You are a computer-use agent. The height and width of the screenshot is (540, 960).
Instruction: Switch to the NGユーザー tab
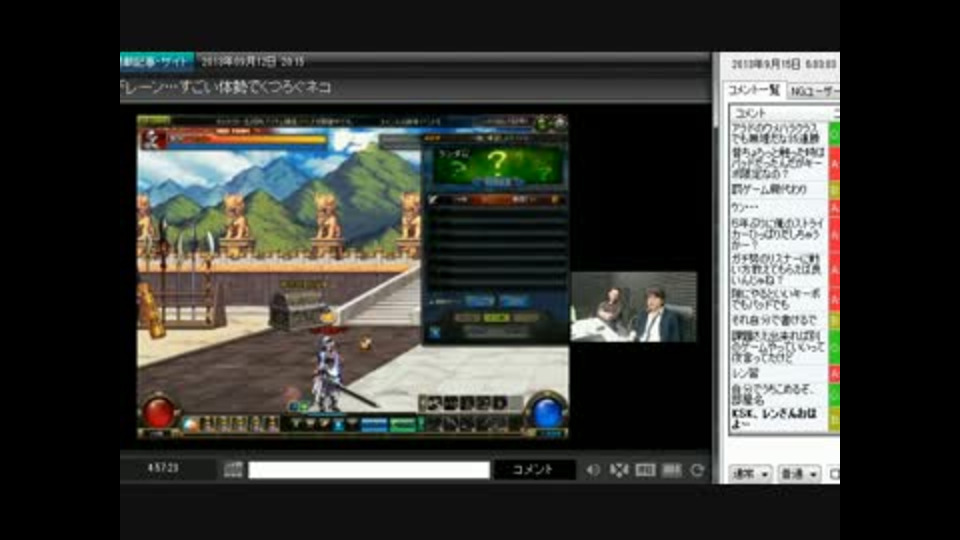click(814, 91)
